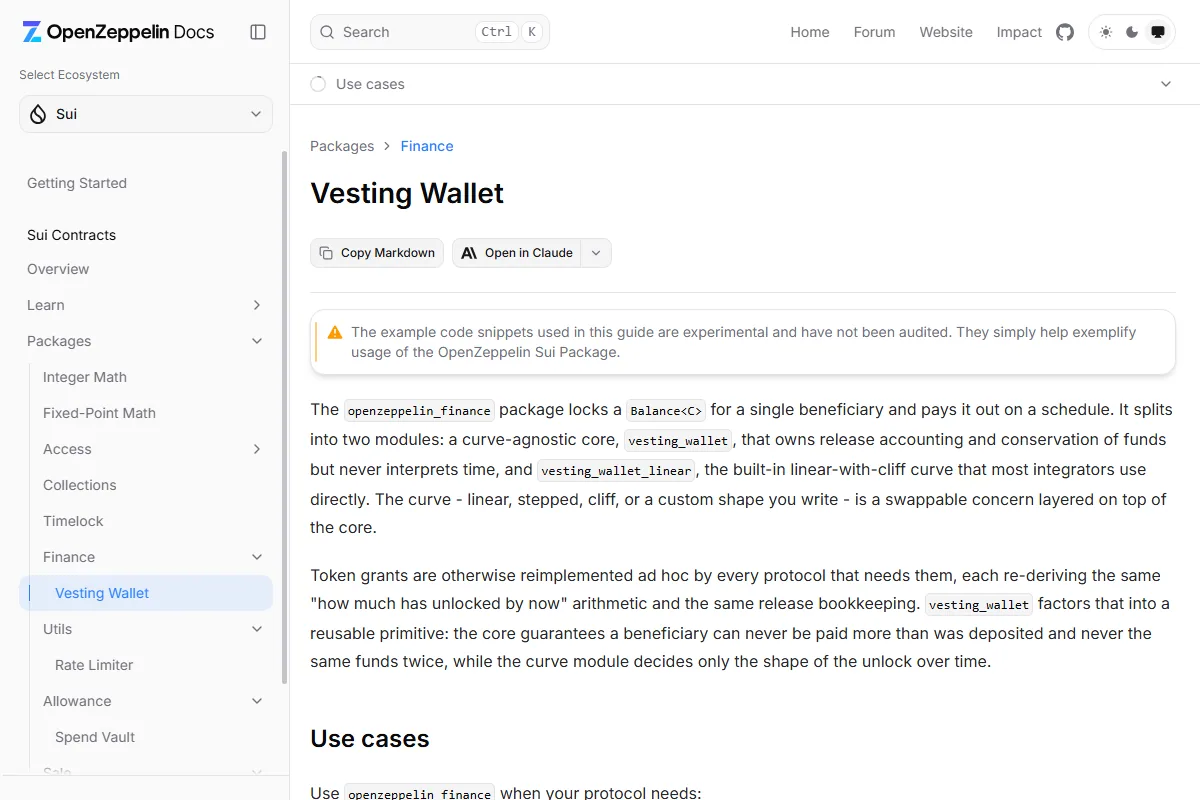
Task: Click the vesting_wallet_linear code snippet
Action: click(615, 470)
